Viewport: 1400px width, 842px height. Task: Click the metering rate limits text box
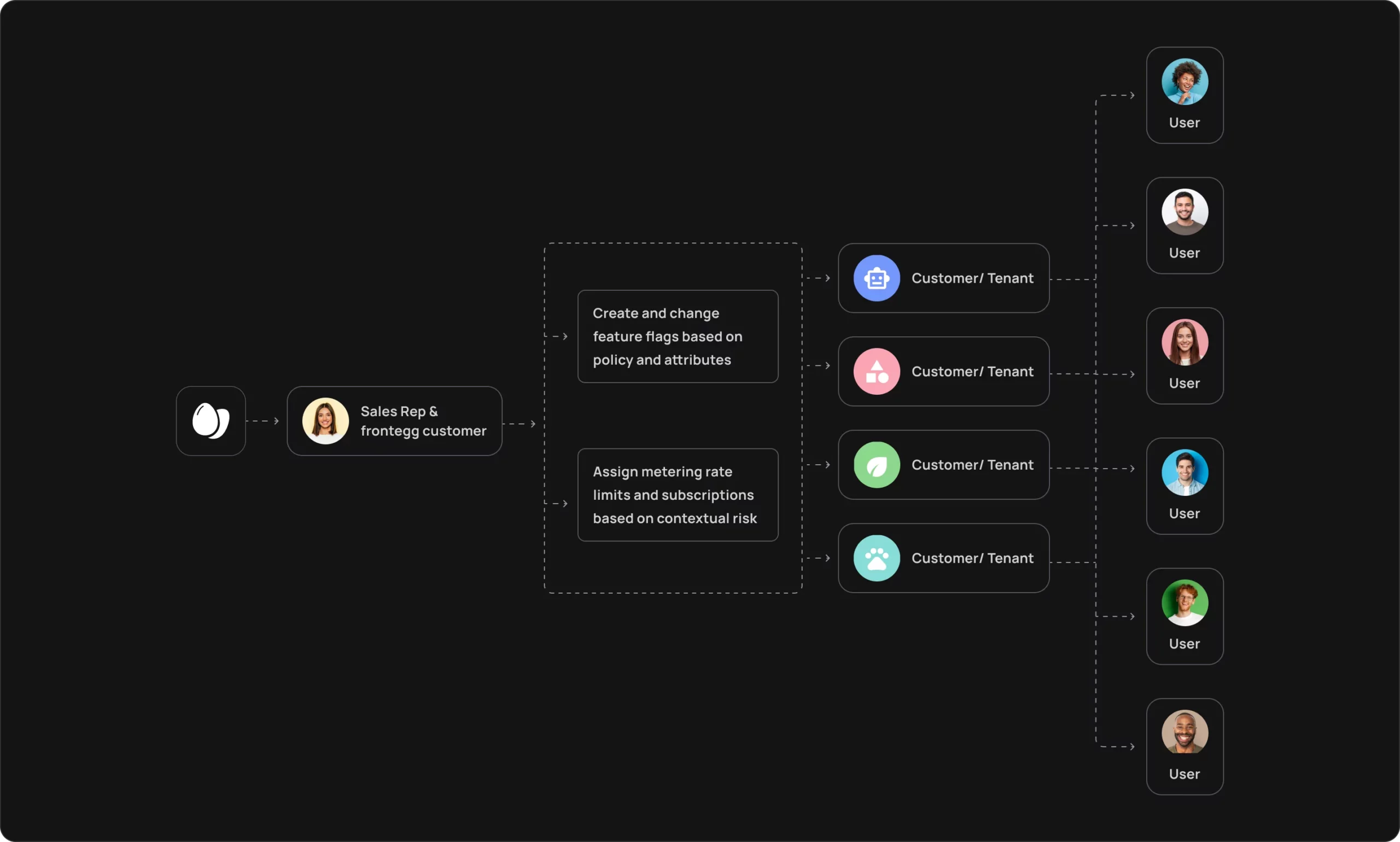click(x=677, y=494)
